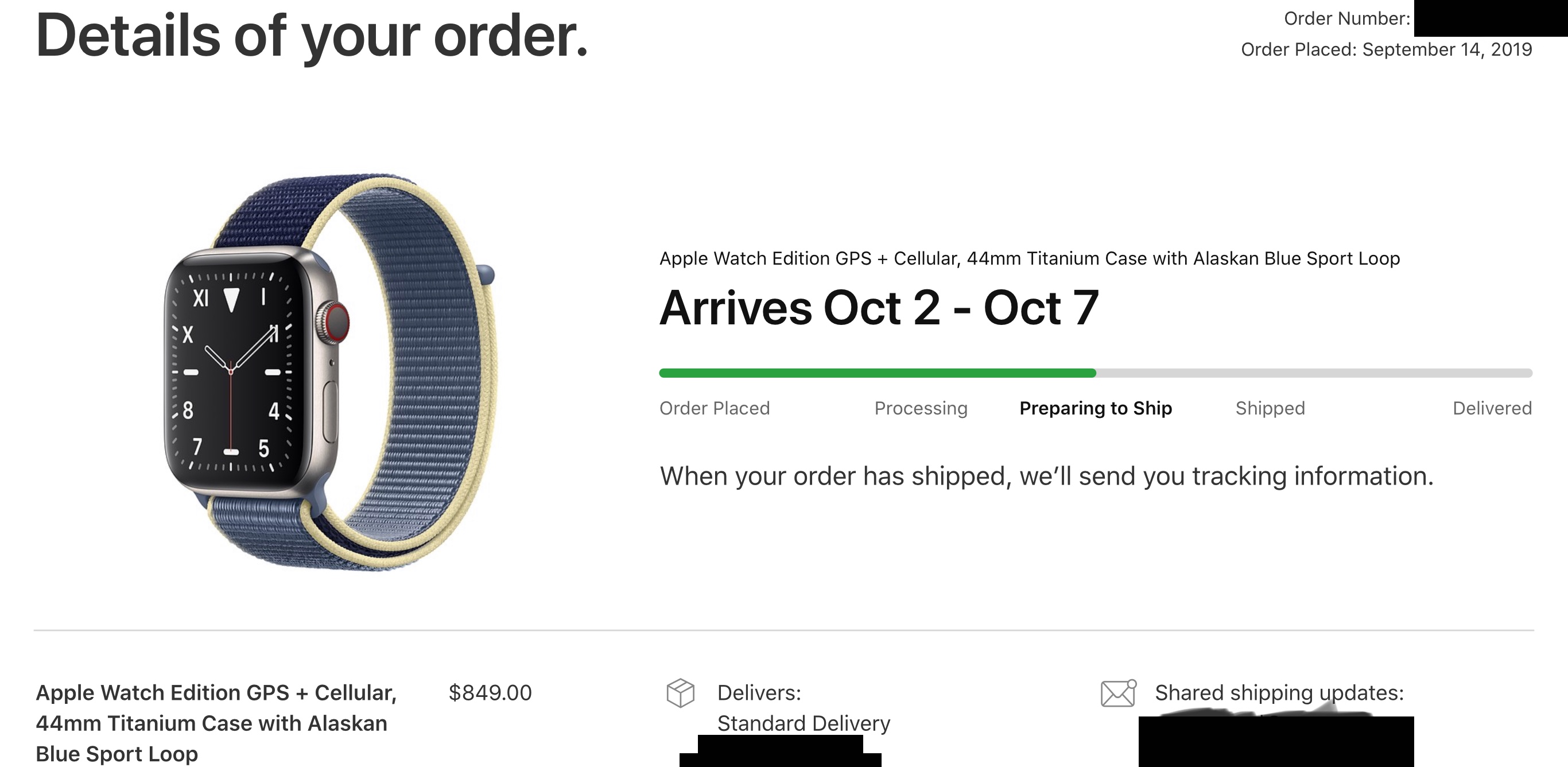Image resolution: width=1568 pixels, height=767 pixels.
Task: Click the $849.00 price
Action: point(490,693)
